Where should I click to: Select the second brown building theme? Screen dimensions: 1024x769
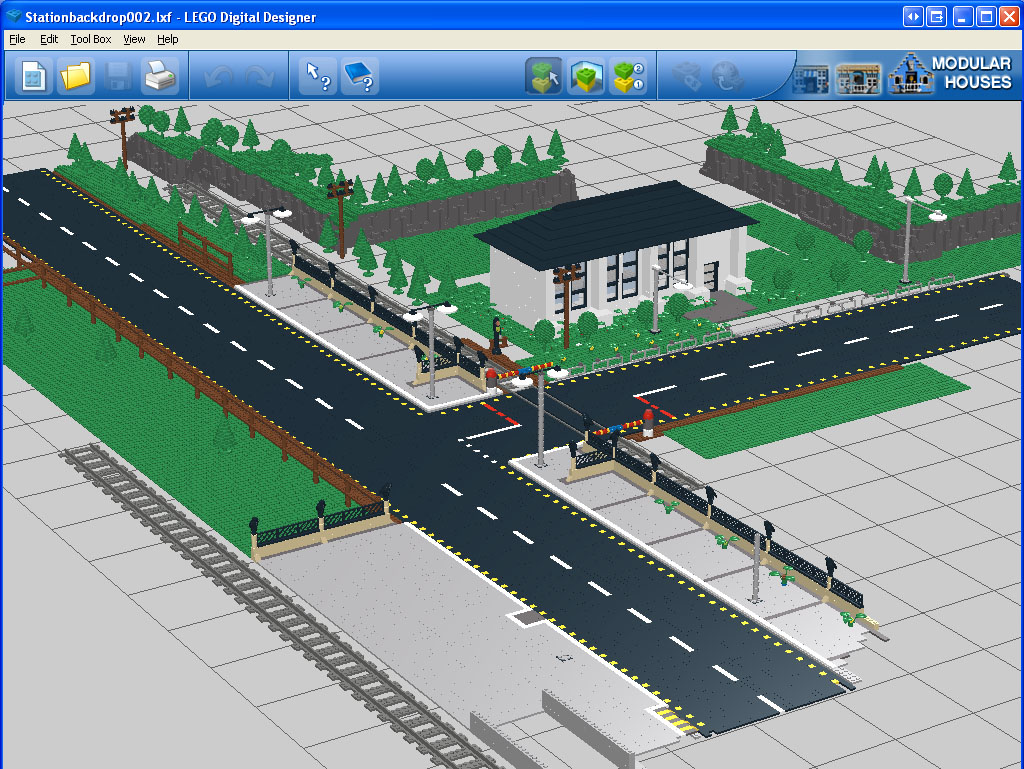(858, 79)
